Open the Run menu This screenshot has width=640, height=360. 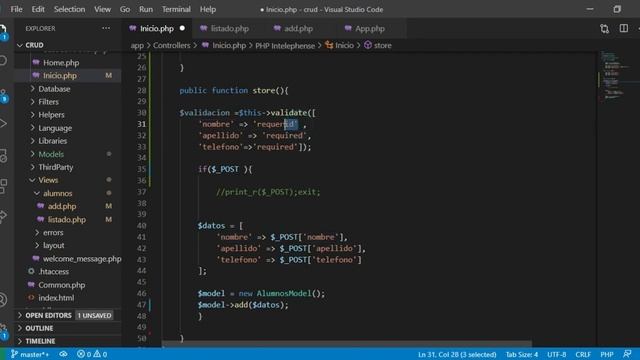pyautogui.click(x=146, y=9)
